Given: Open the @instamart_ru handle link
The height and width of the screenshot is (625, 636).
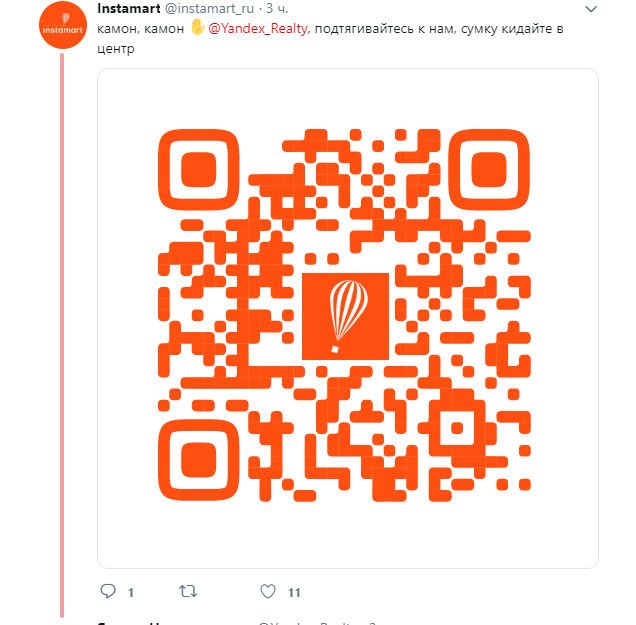Looking at the screenshot, I should coord(209,8).
